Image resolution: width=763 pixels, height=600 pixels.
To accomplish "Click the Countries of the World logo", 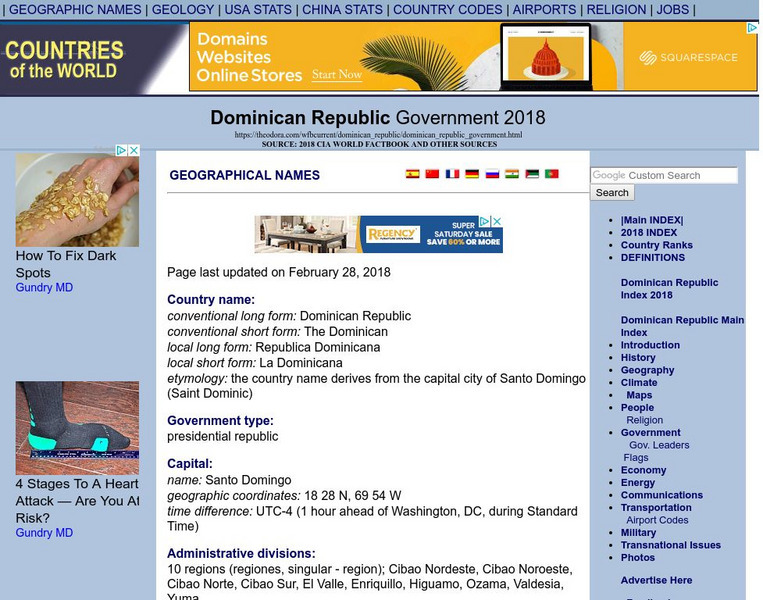I will point(64,60).
